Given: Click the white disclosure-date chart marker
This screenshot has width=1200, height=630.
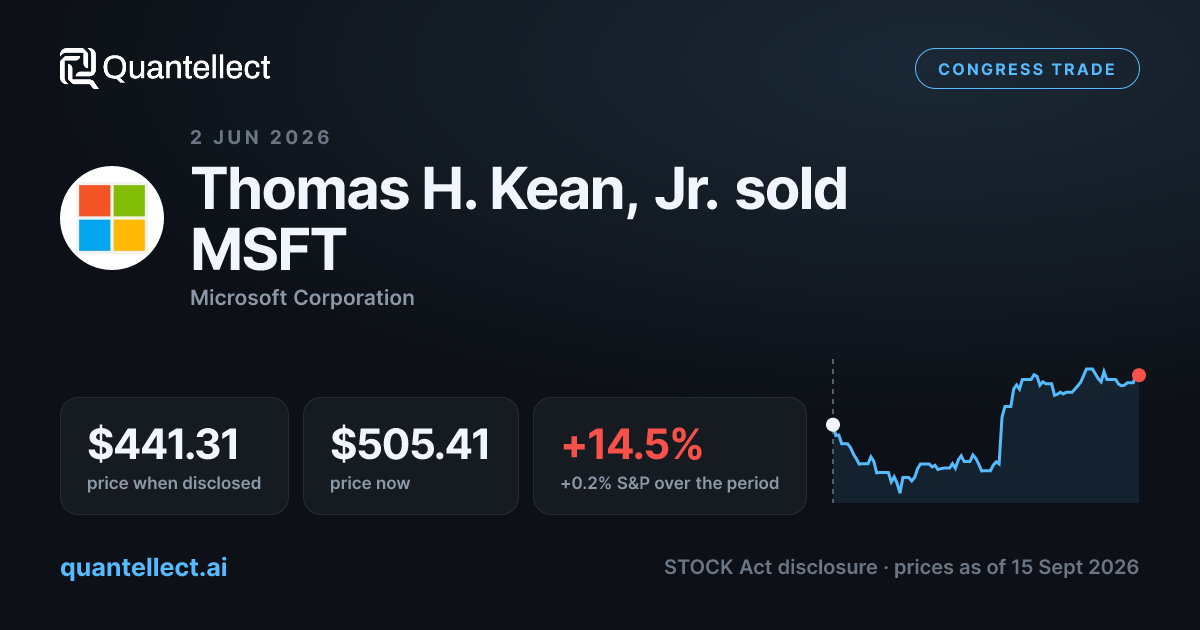Looking at the screenshot, I should (x=833, y=425).
